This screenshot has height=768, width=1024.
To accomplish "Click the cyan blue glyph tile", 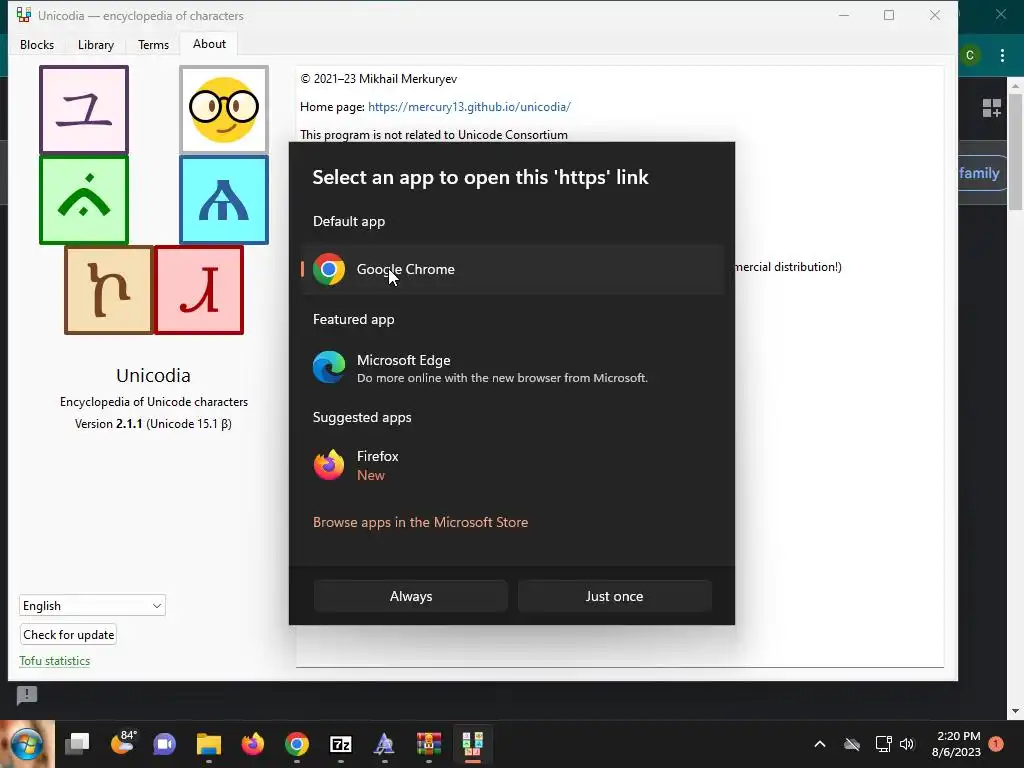I will [x=224, y=200].
